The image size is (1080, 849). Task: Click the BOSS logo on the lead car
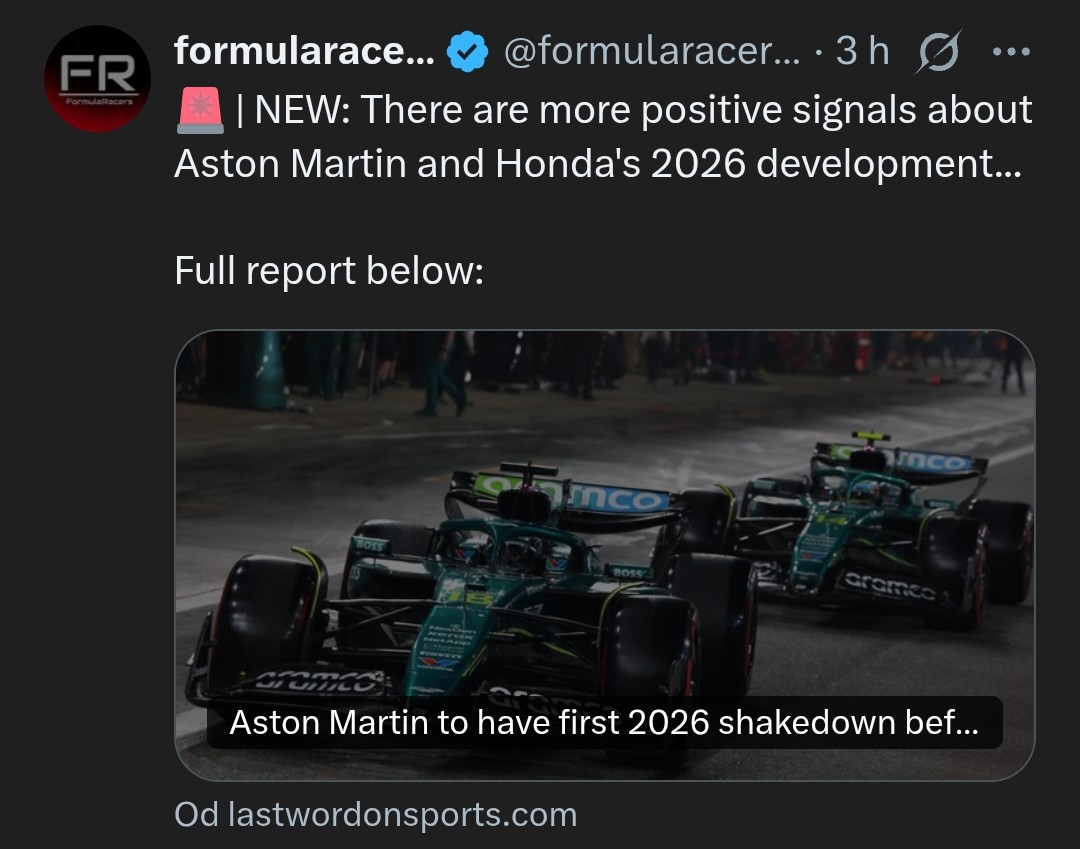coord(370,545)
